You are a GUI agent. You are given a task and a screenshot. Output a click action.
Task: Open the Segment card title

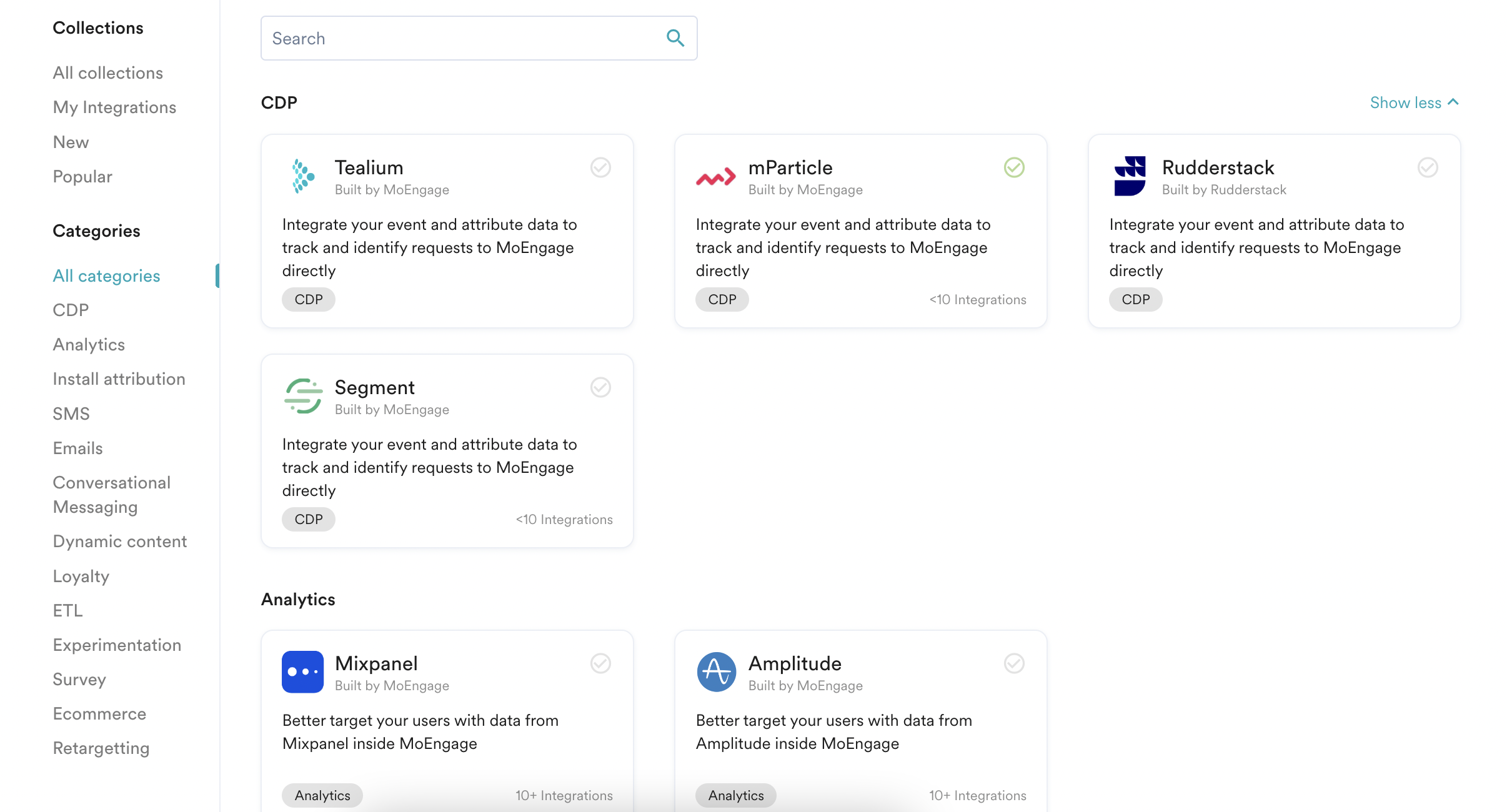[x=374, y=387]
